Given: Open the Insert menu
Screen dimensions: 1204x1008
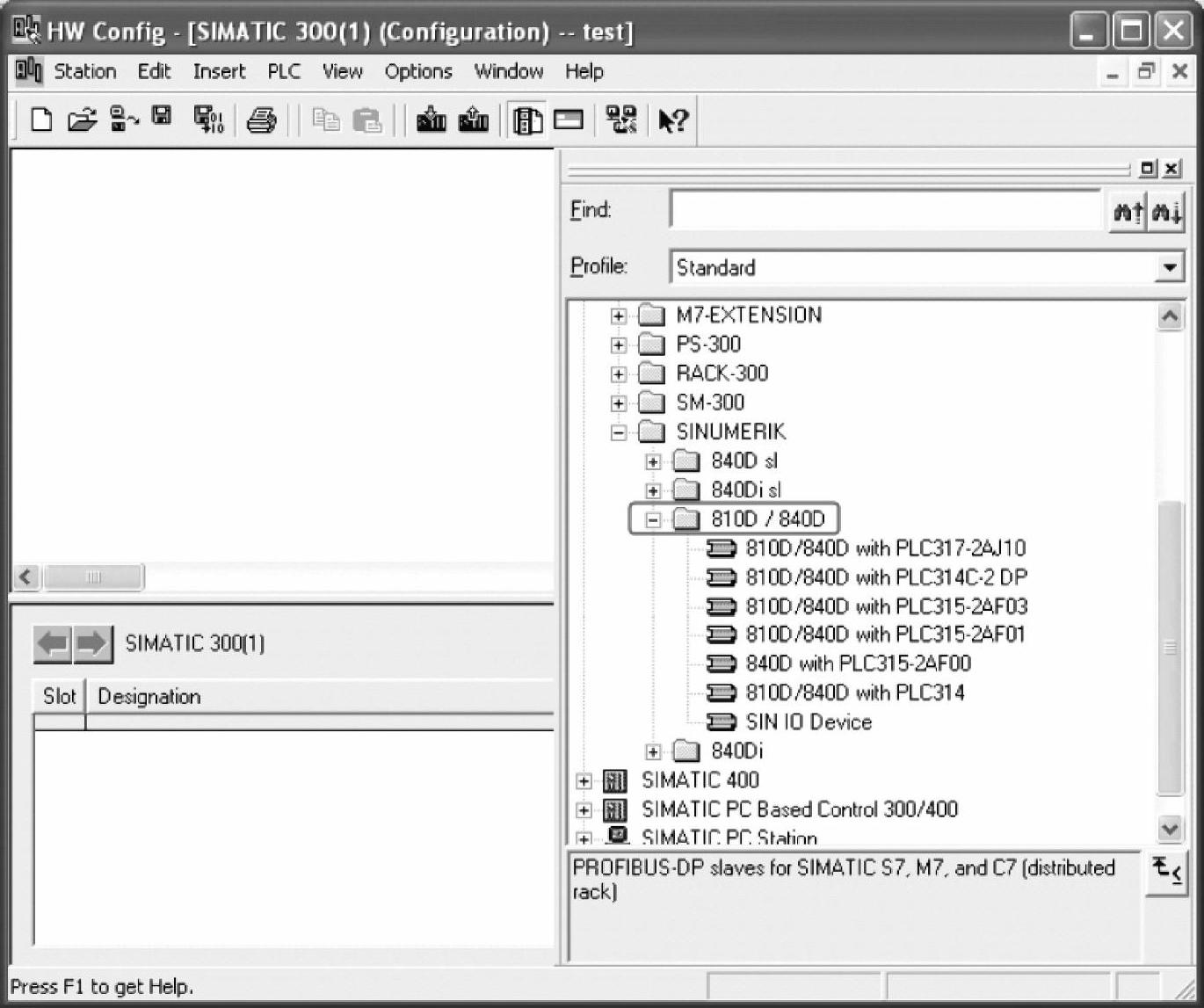Looking at the screenshot, I should pos(220,71).
